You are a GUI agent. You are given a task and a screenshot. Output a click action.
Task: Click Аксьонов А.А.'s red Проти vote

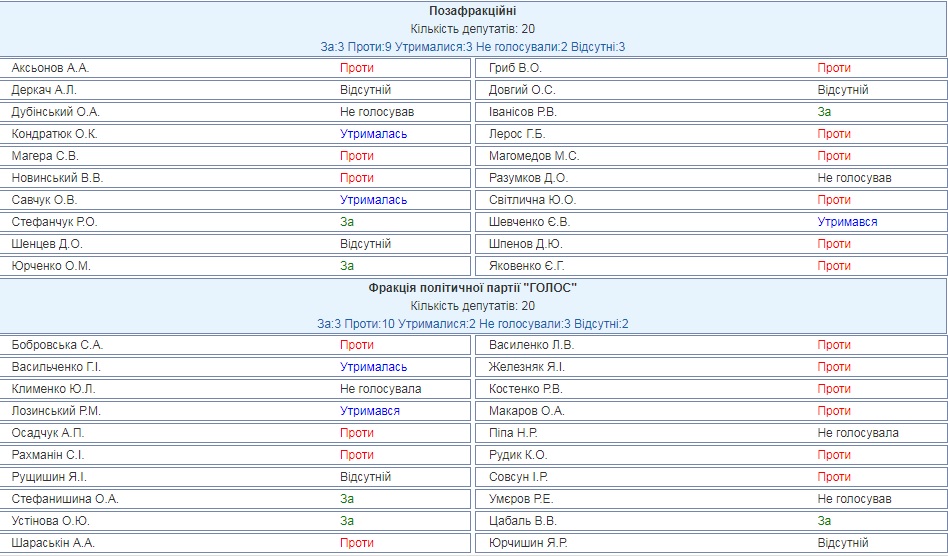tap(357, 68)
